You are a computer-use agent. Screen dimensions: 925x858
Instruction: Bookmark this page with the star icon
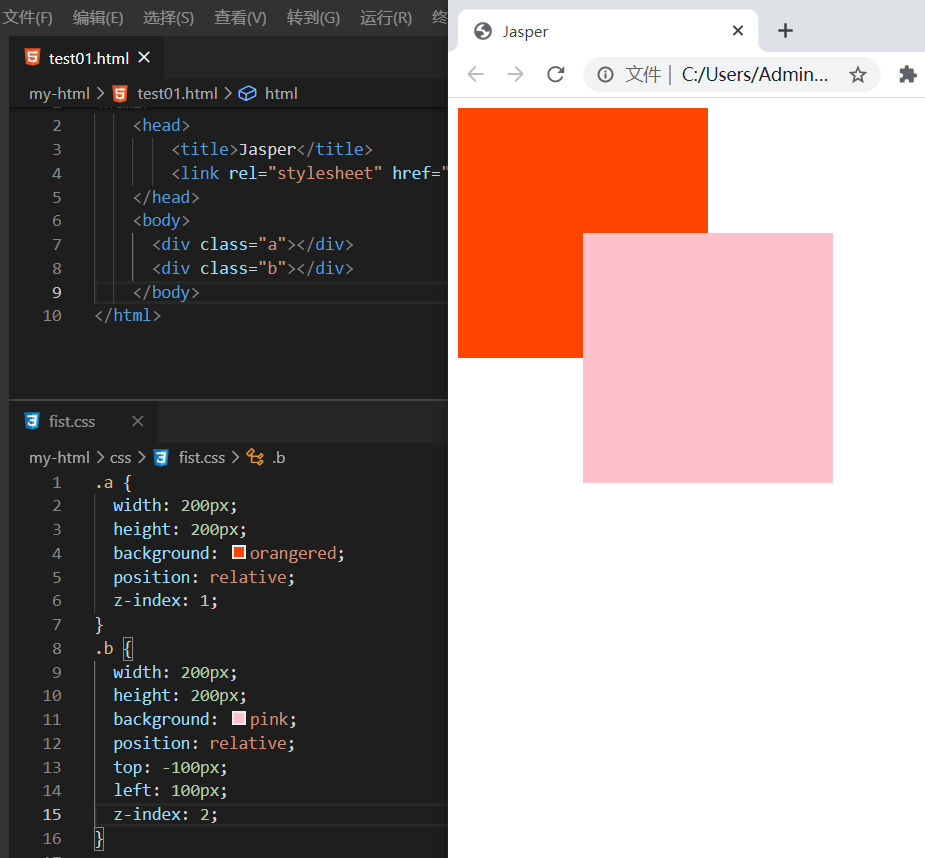858,74
